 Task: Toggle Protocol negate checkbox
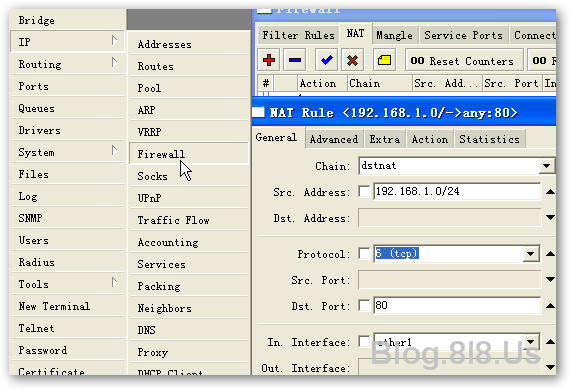[364, 253]
